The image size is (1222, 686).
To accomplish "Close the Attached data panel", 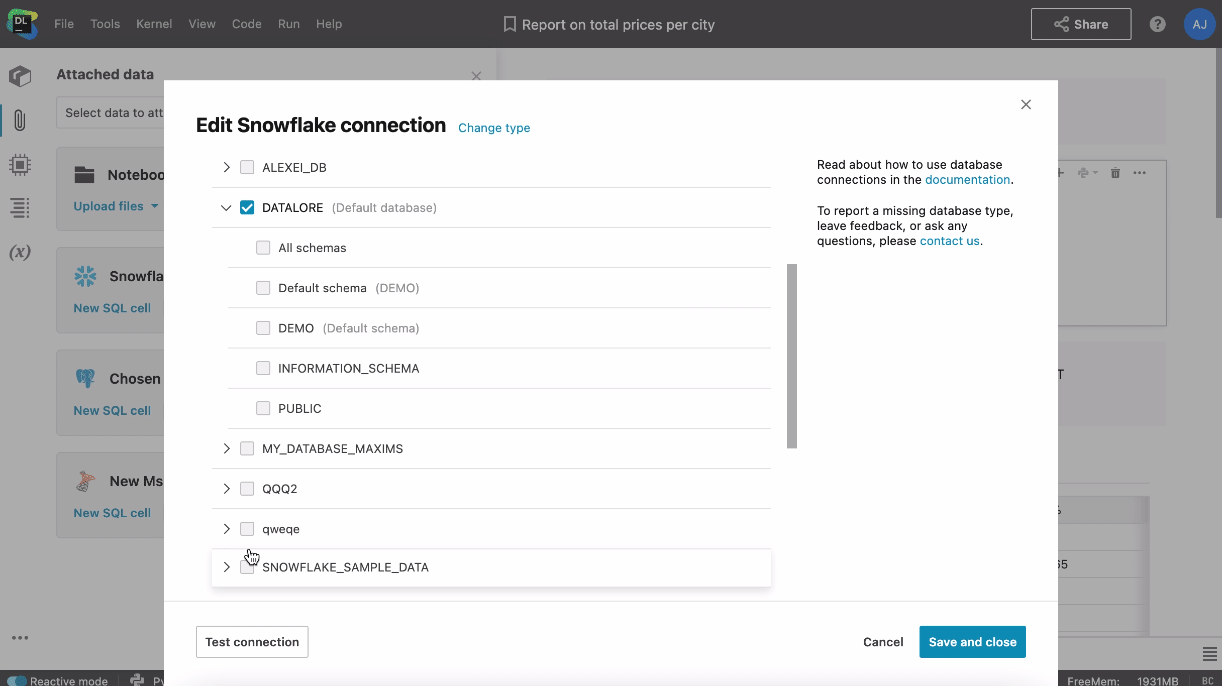I will (x=476, y=76).
